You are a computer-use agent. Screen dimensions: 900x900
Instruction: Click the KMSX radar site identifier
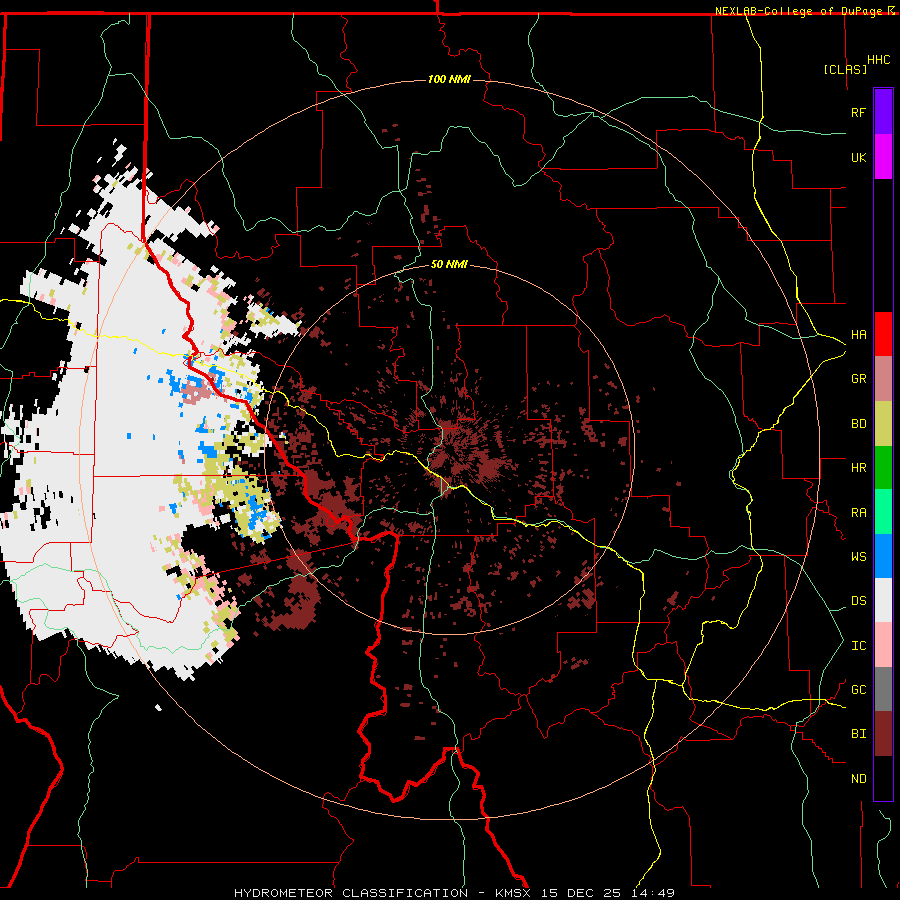coord(515,893)
